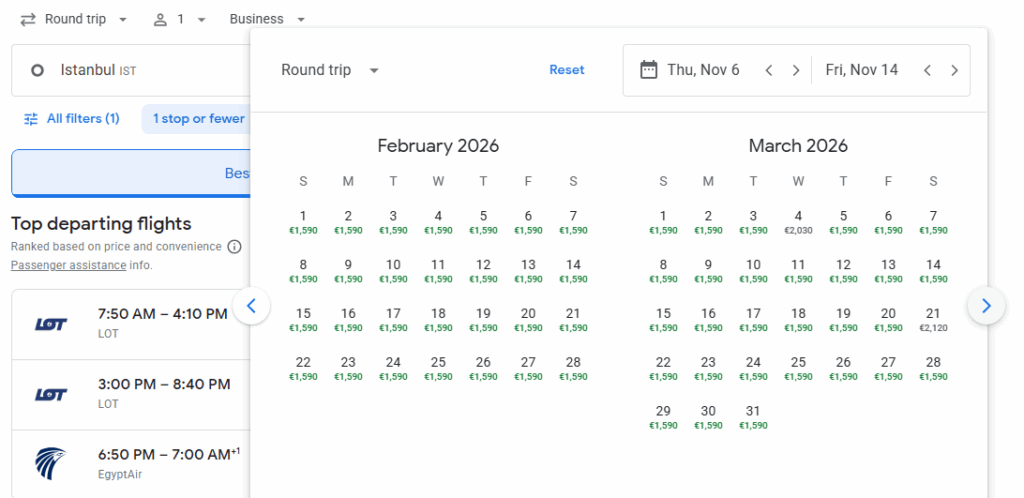Click the info icon near price ranking
The width and height of the screenshot is (1024, 498).
(x=234, y=247)
